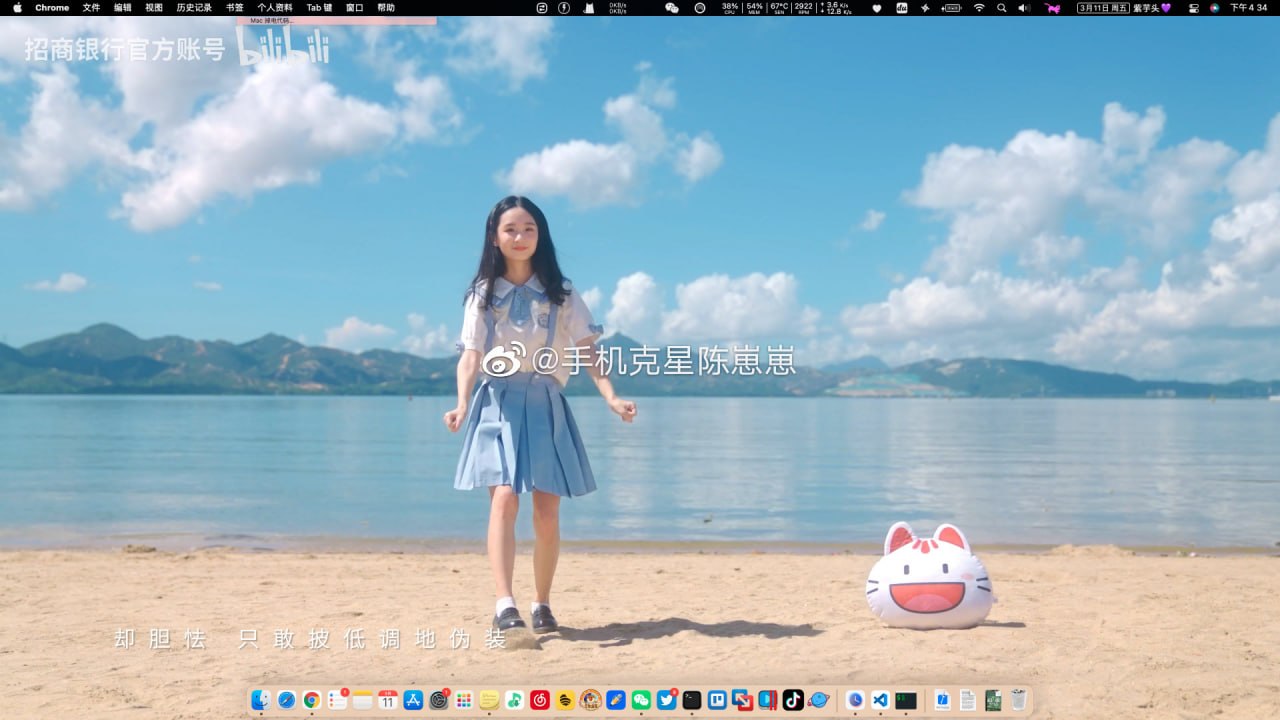Image resolution: width=1280 pixels, height=720 pixels.
Task: Open Reminders app in the Dock
Action: click(337, 700)
